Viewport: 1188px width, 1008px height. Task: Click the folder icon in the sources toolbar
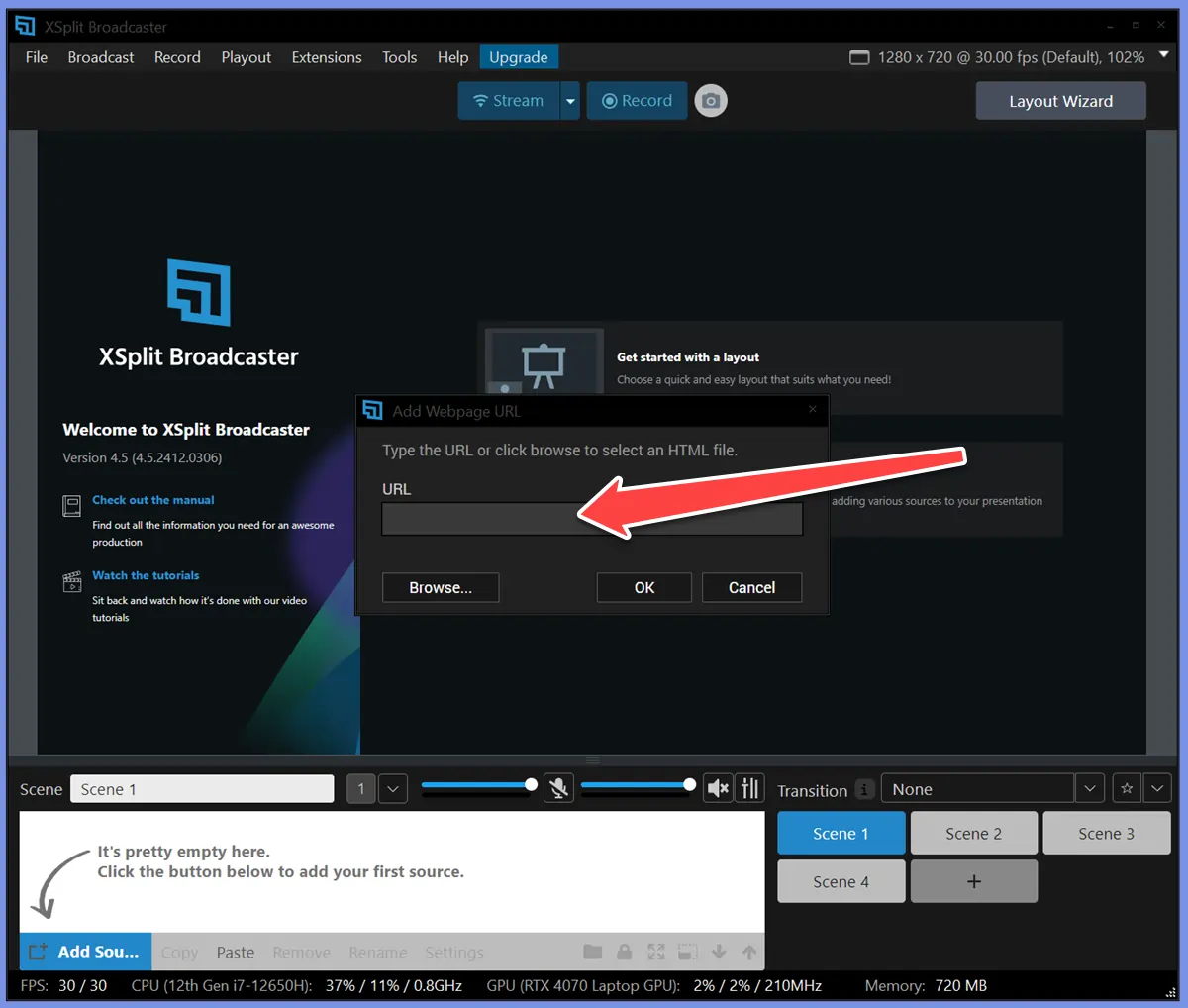[592, 952]
